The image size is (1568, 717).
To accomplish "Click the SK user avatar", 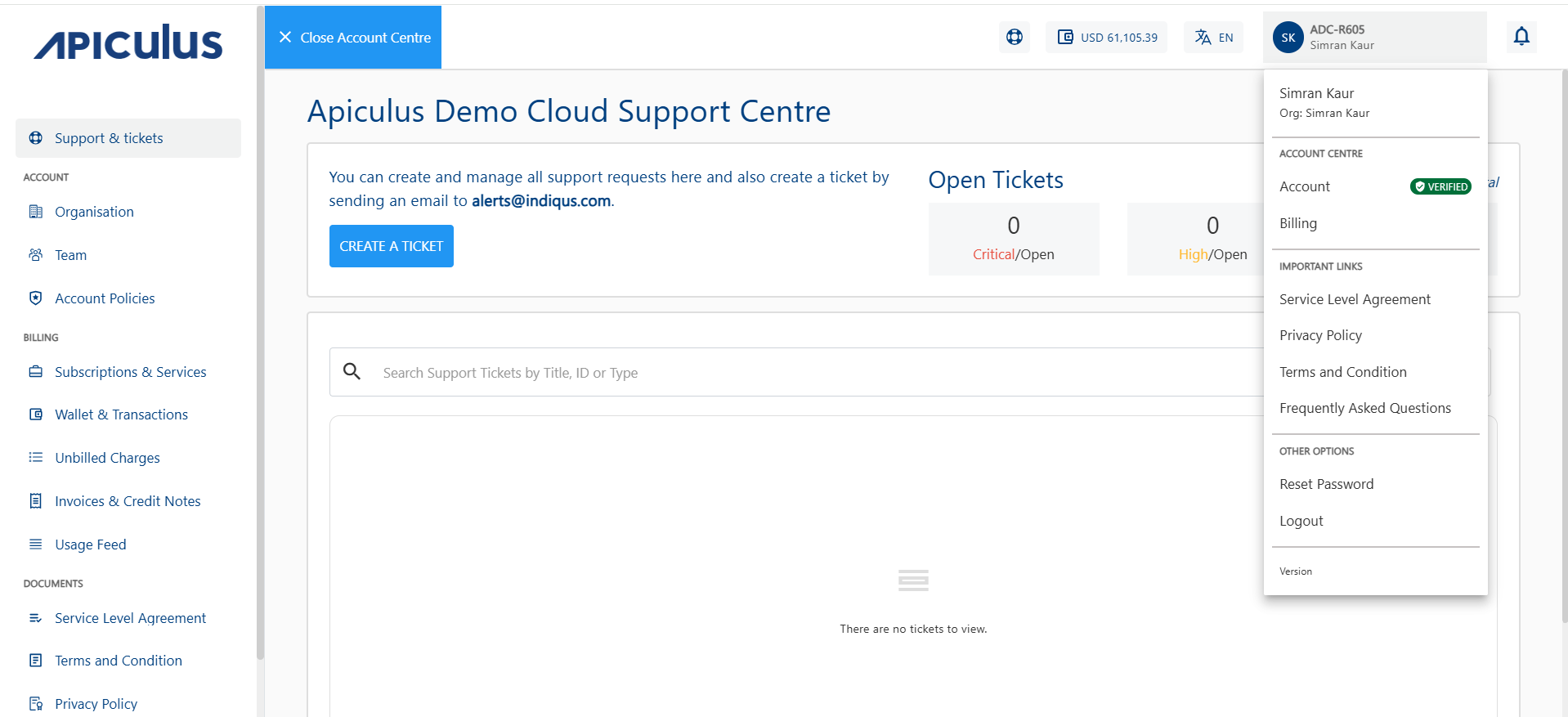I will point(1288,38).
